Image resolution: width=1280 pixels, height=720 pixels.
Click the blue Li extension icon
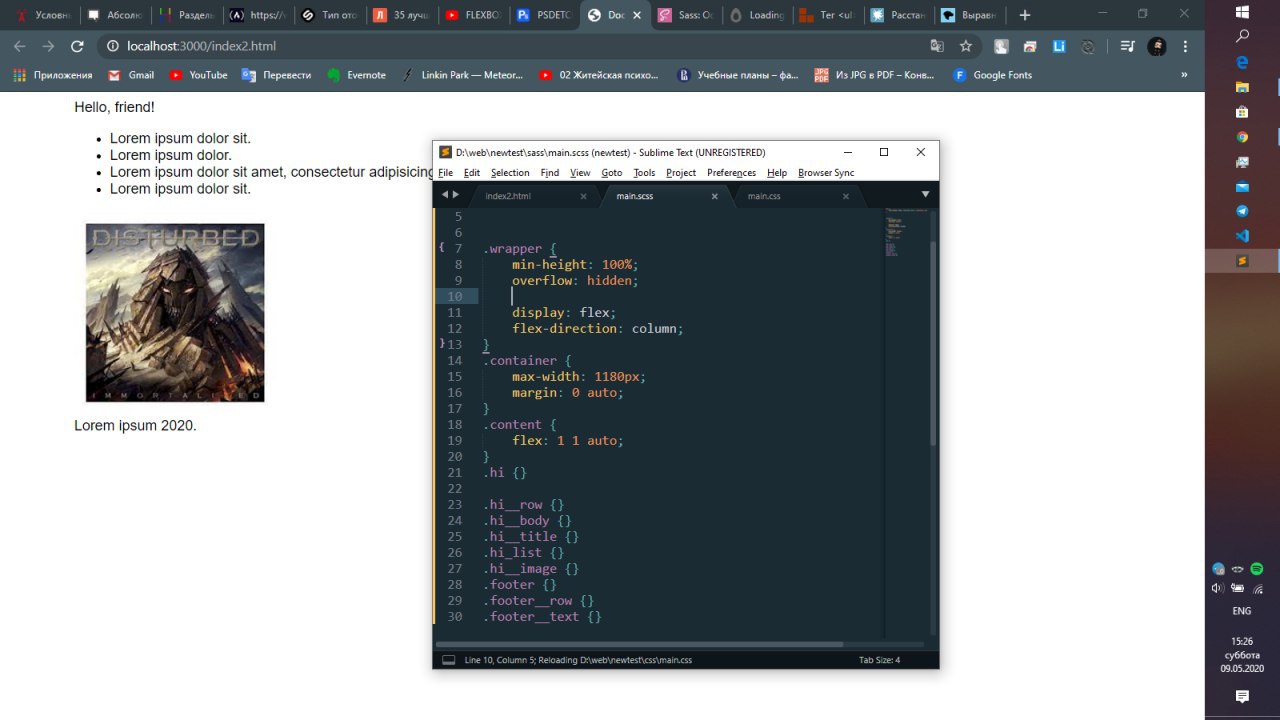tap(1058, 46)
